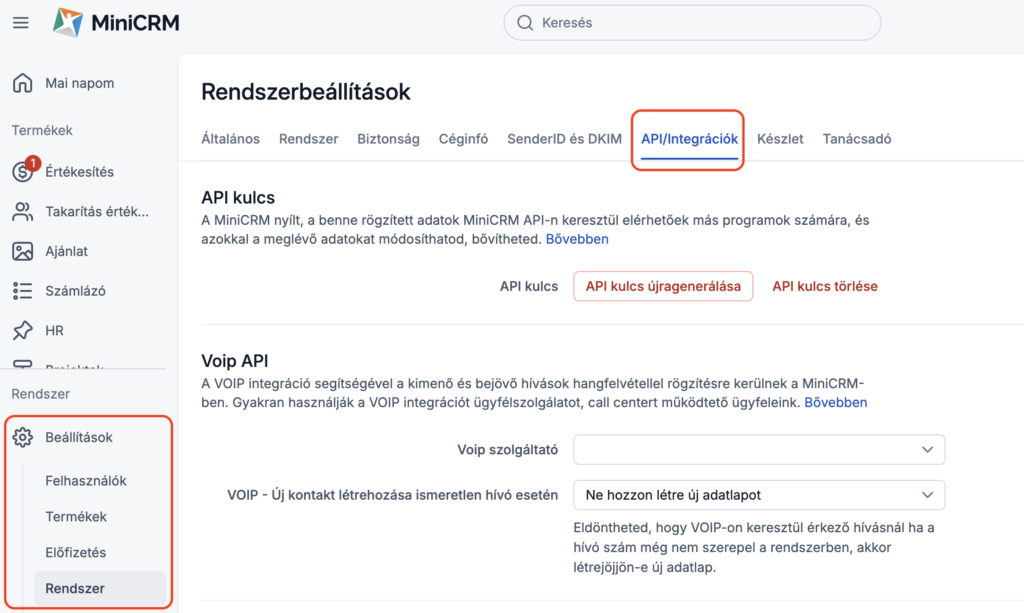
Task: Open the Értékesítés sales icon
Action: 23,172
